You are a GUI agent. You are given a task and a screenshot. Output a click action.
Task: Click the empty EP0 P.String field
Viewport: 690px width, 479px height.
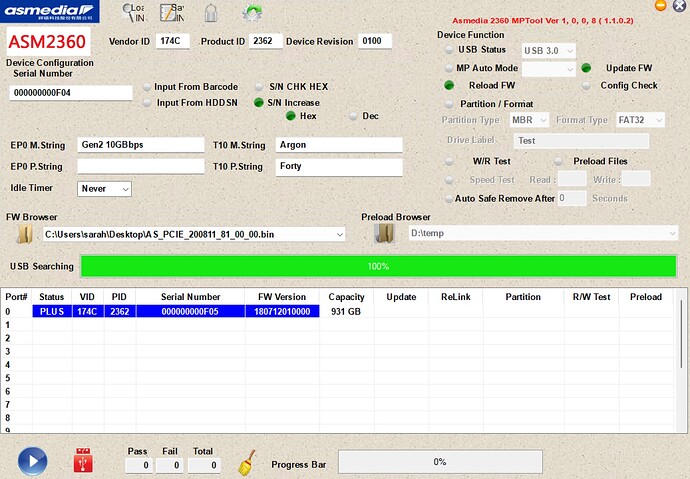141,166
